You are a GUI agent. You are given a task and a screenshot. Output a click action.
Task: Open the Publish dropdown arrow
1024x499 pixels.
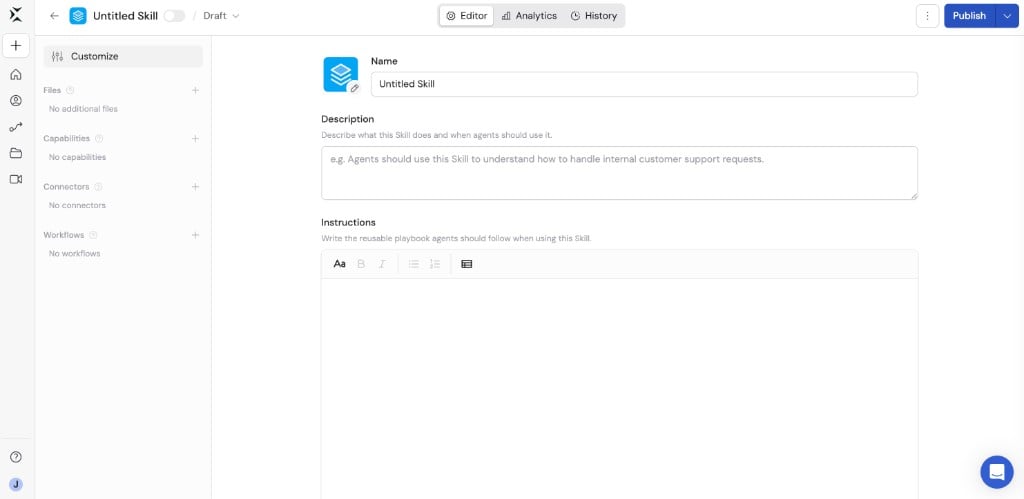coord(1007,16)
